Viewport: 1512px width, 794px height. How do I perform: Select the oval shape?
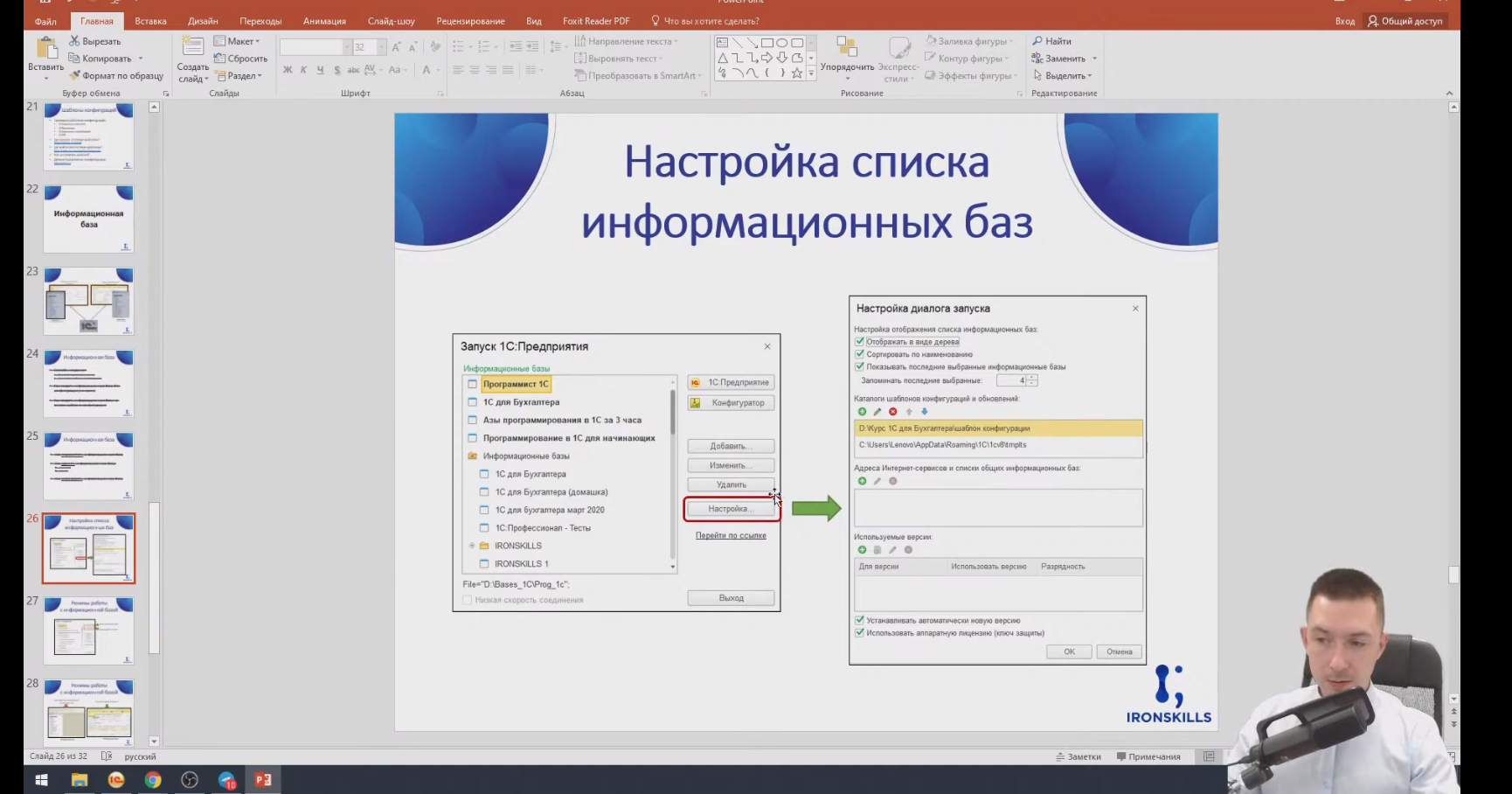(x=781, y=42)
